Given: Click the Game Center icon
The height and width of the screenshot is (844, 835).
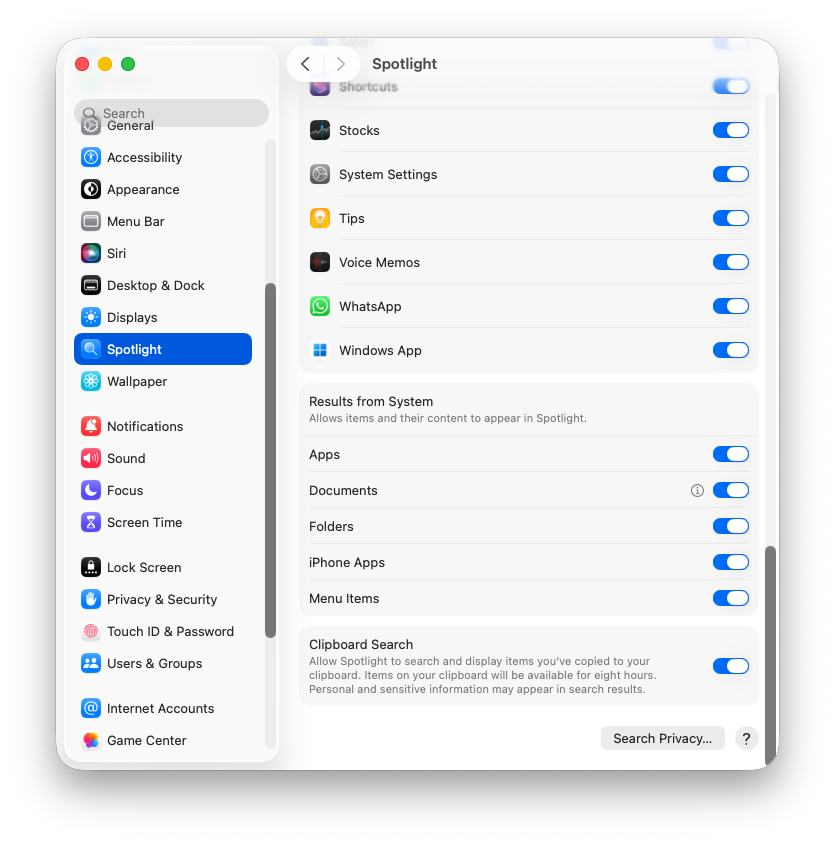Looking at the screenshot, I should [x=91, y=740].
